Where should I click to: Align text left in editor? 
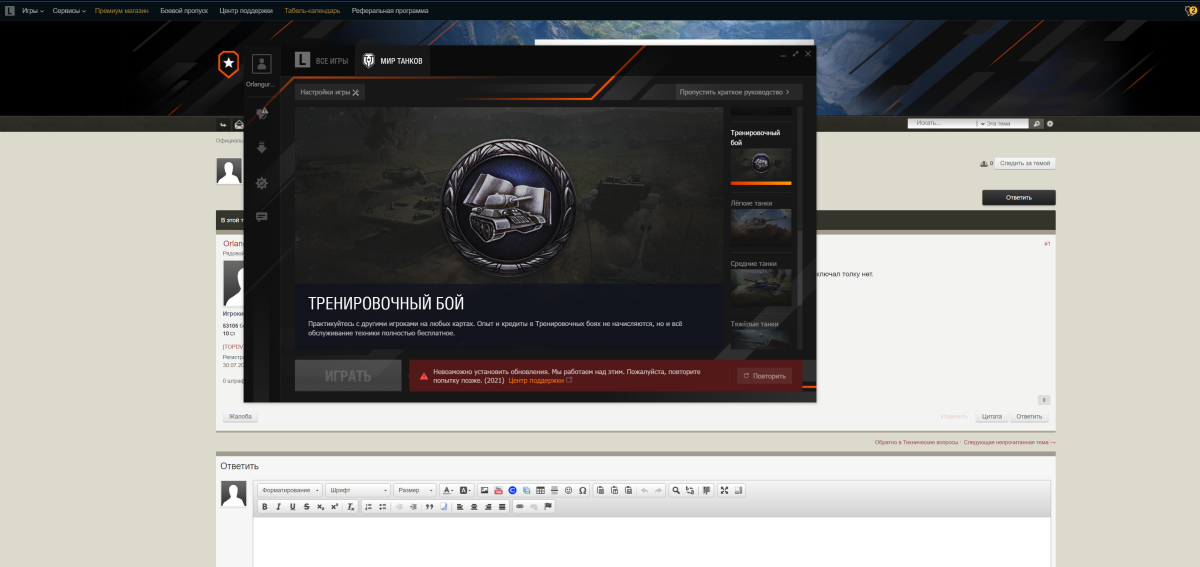click(x=459, y=507)
